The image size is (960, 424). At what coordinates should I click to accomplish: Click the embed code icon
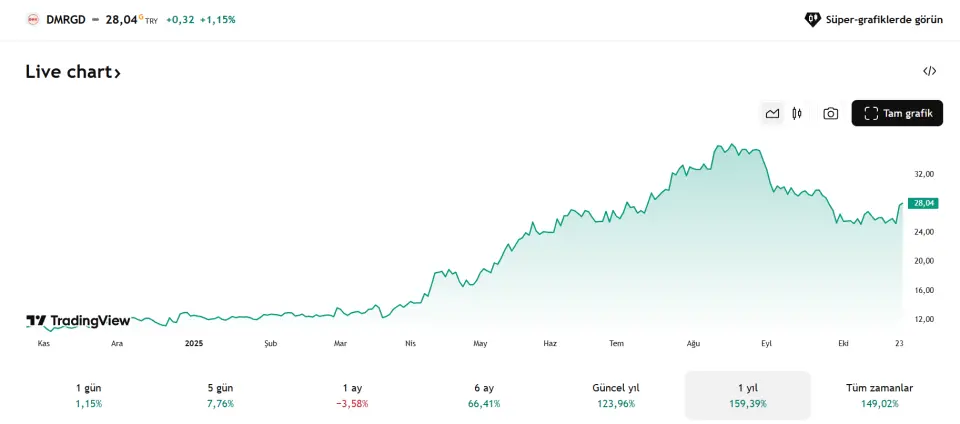coord(929,71)
